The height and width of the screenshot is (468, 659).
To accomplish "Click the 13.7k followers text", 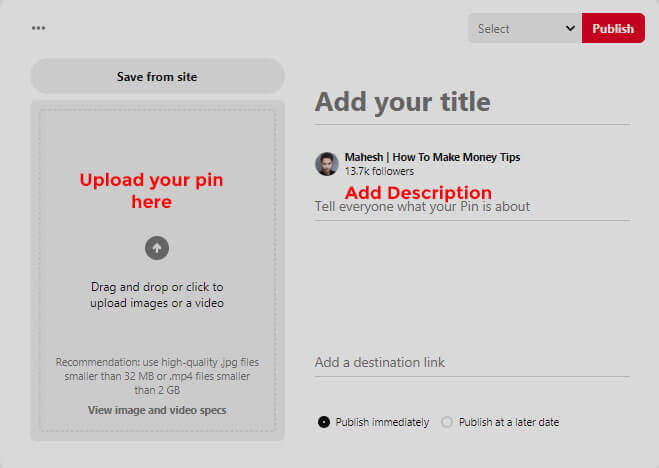I will [379, 171].
